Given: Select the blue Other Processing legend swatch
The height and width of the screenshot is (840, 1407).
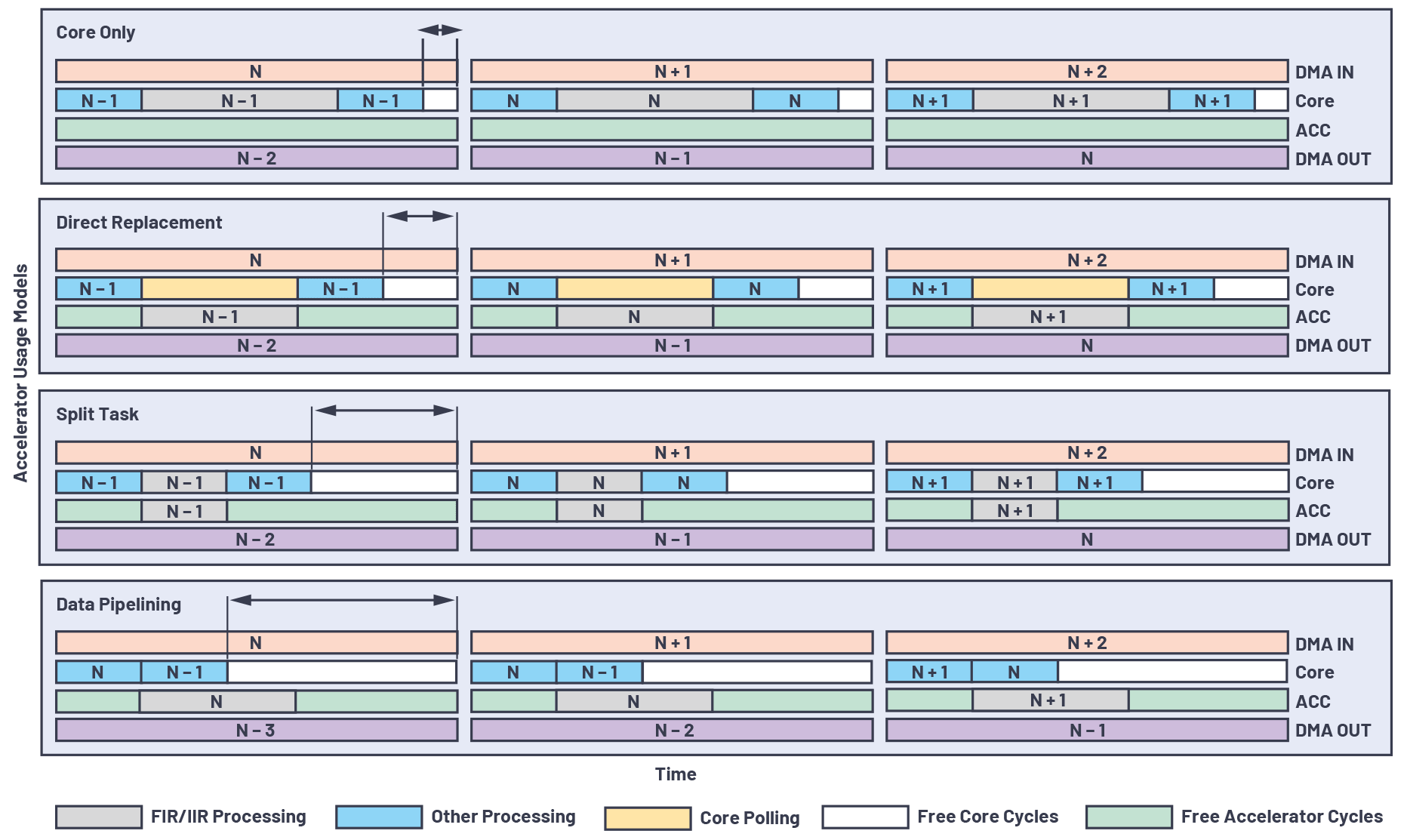Looking at the screenshot, I should [x=379, y=817].
